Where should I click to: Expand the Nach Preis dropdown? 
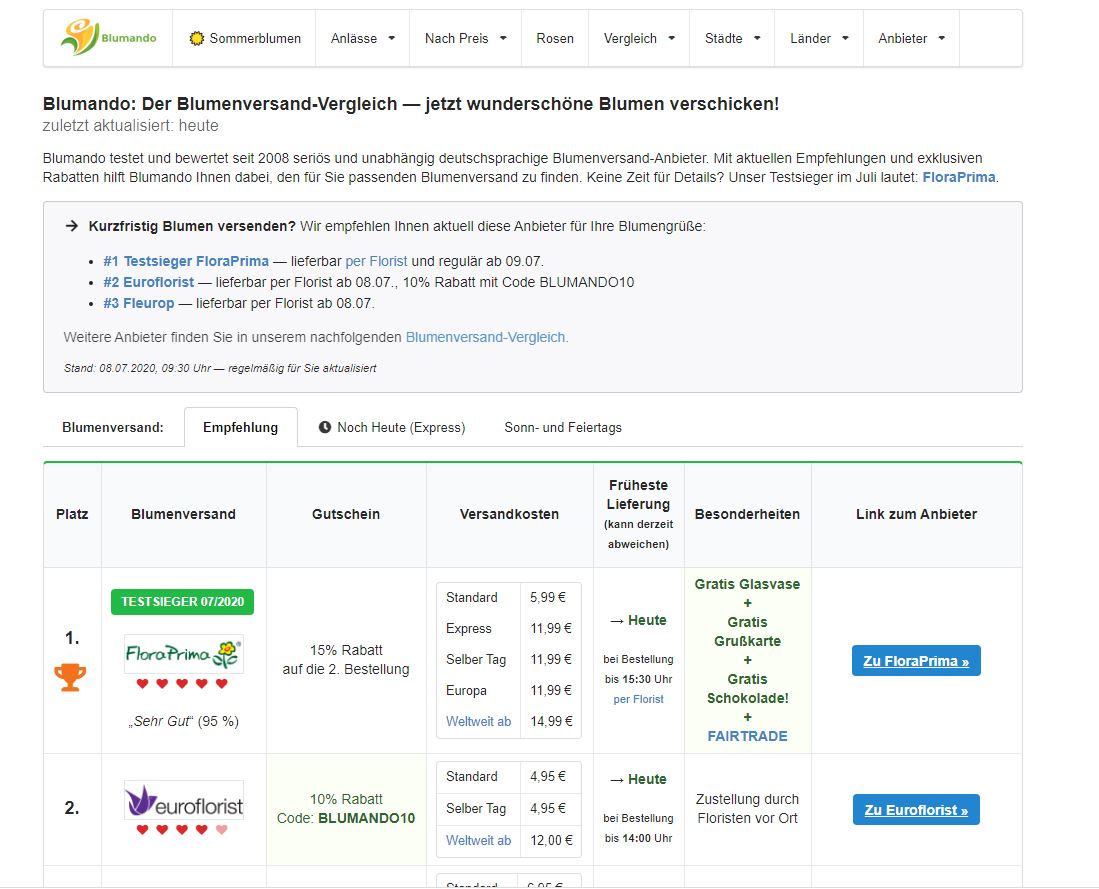coord(465,39)
